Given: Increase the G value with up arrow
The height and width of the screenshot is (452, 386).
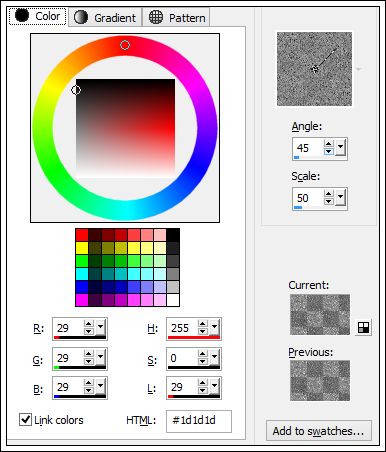Looking at the screenshot, I should pos(89,354).
